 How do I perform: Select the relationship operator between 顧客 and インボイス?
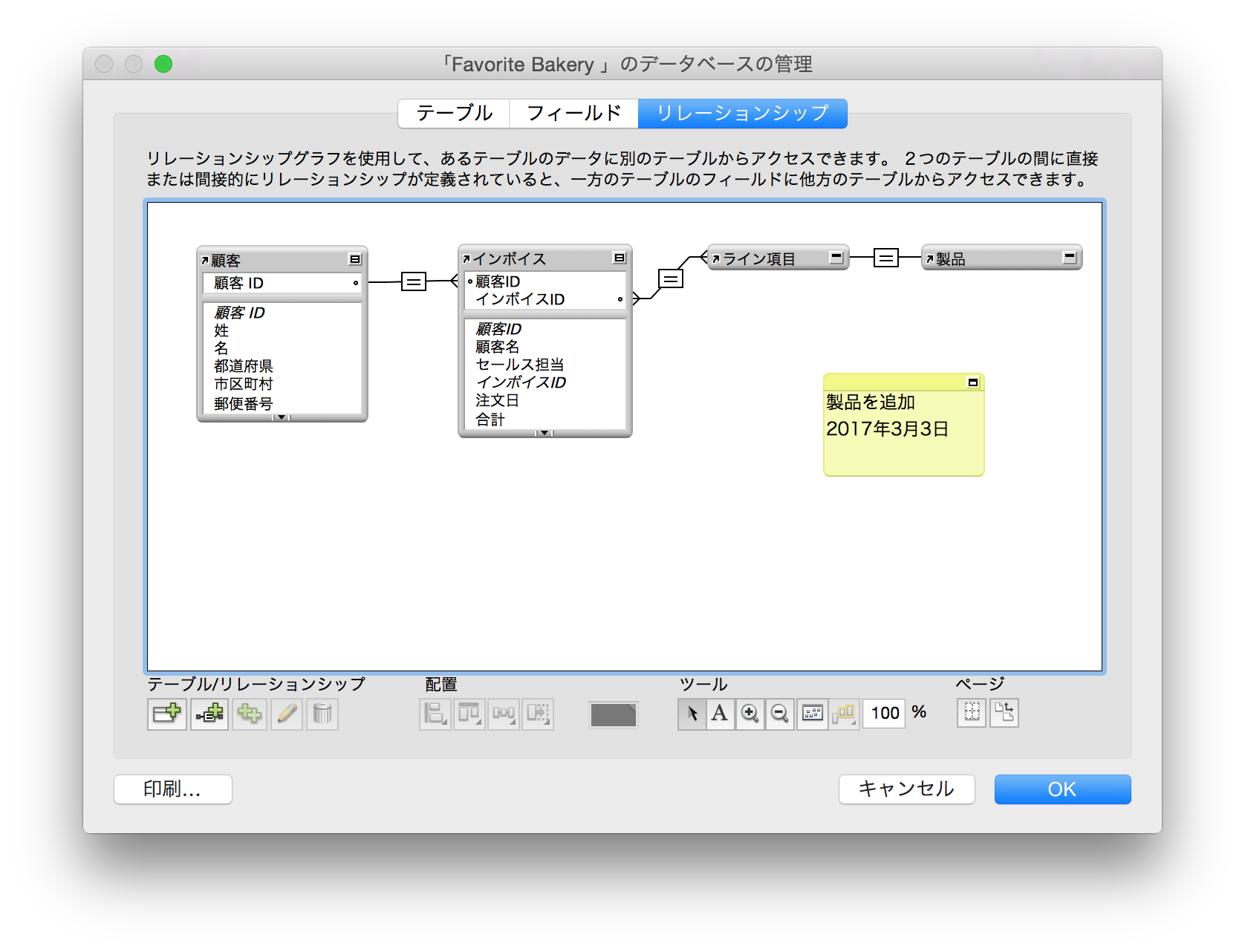[x=414, y=281]
